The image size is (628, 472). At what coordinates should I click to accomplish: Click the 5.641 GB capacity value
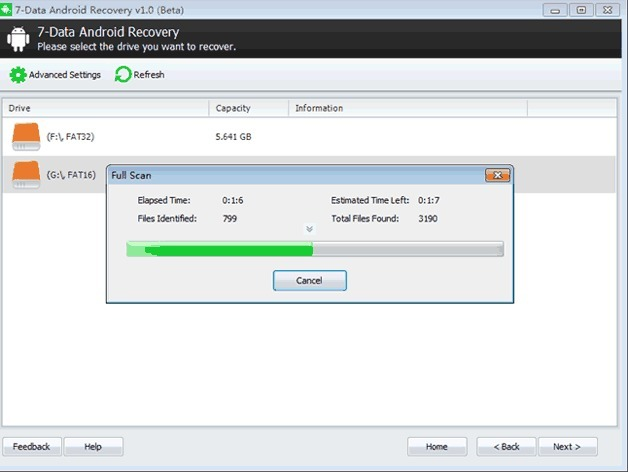click(233, 137)
